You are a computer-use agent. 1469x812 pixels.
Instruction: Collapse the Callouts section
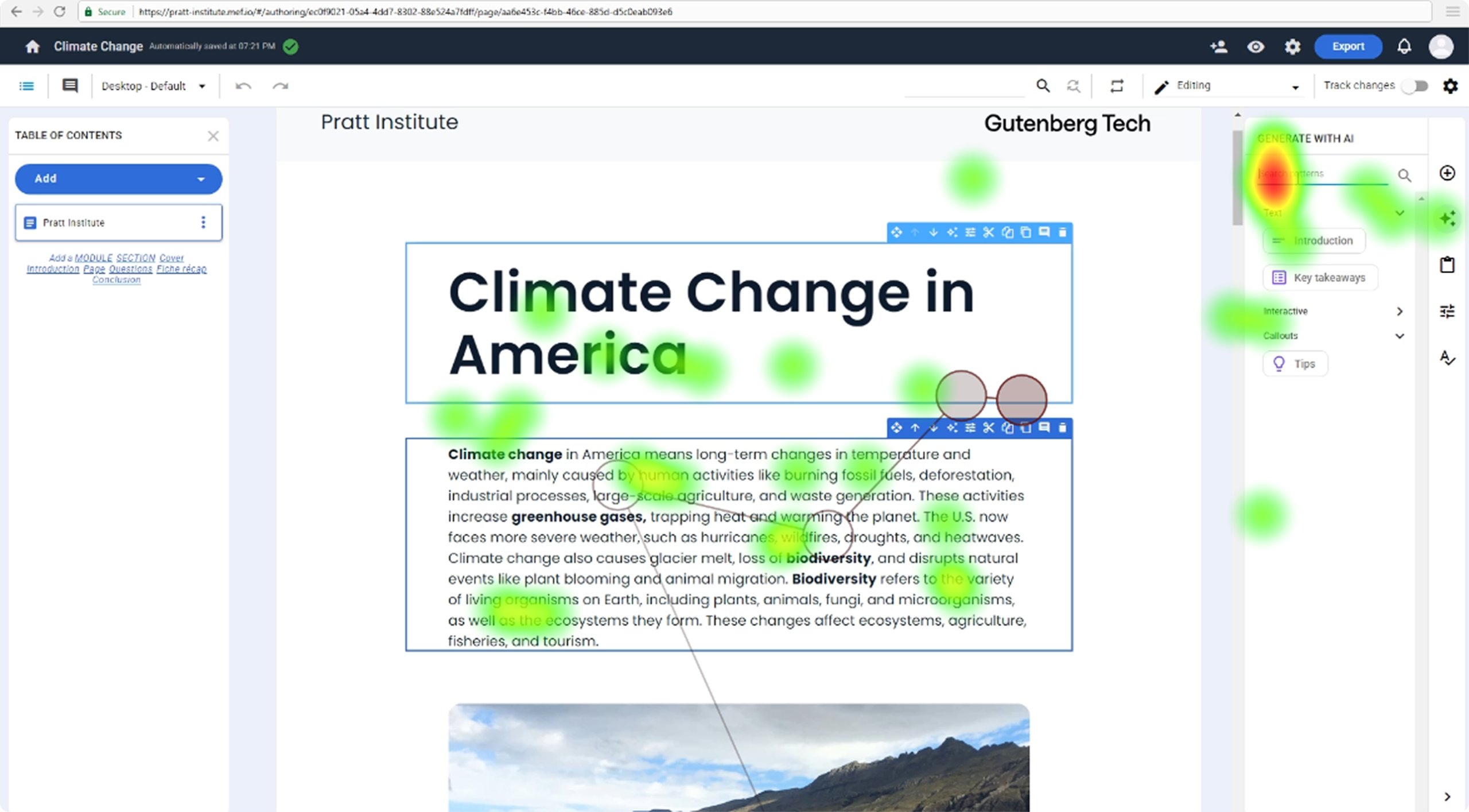pos(1399,336)
